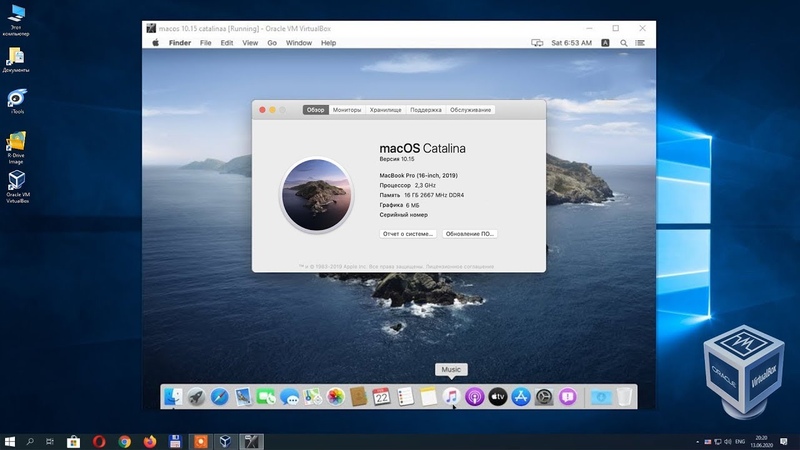
Task: Open the View menu
Action: pyautogui.click(x=250, y=43)
